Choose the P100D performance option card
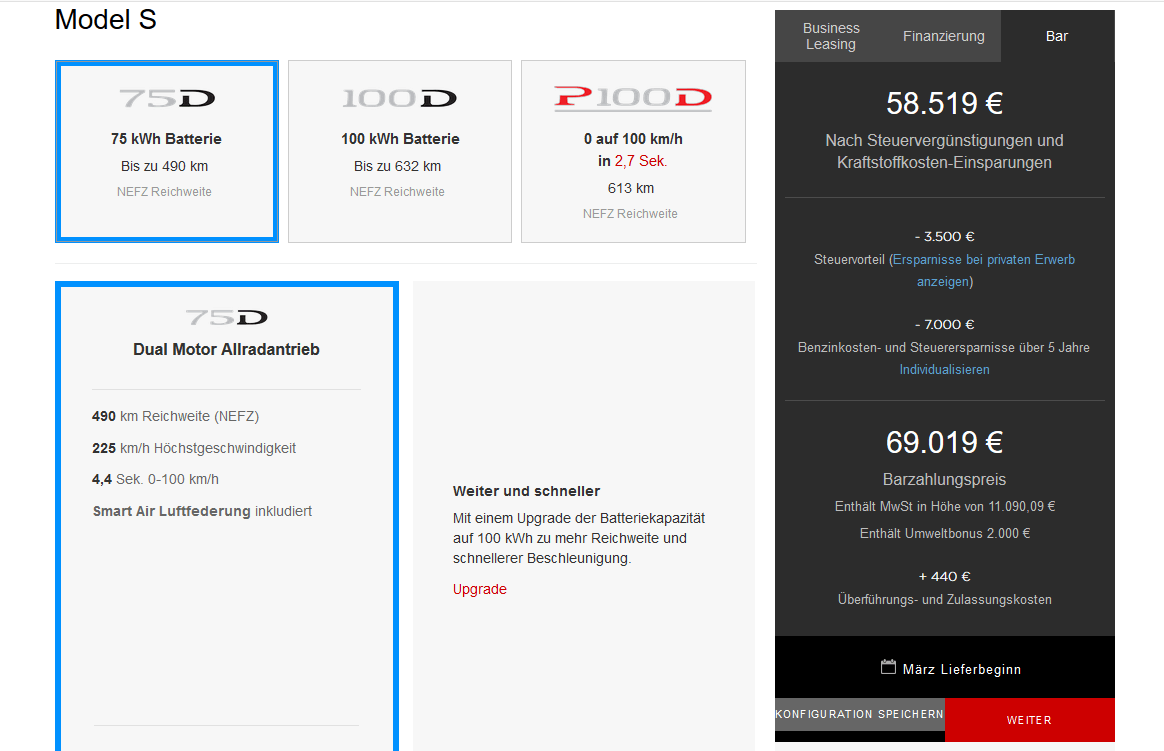This screenshot has width=1164, height=751. pyautogui.click(x=633, y=151)
